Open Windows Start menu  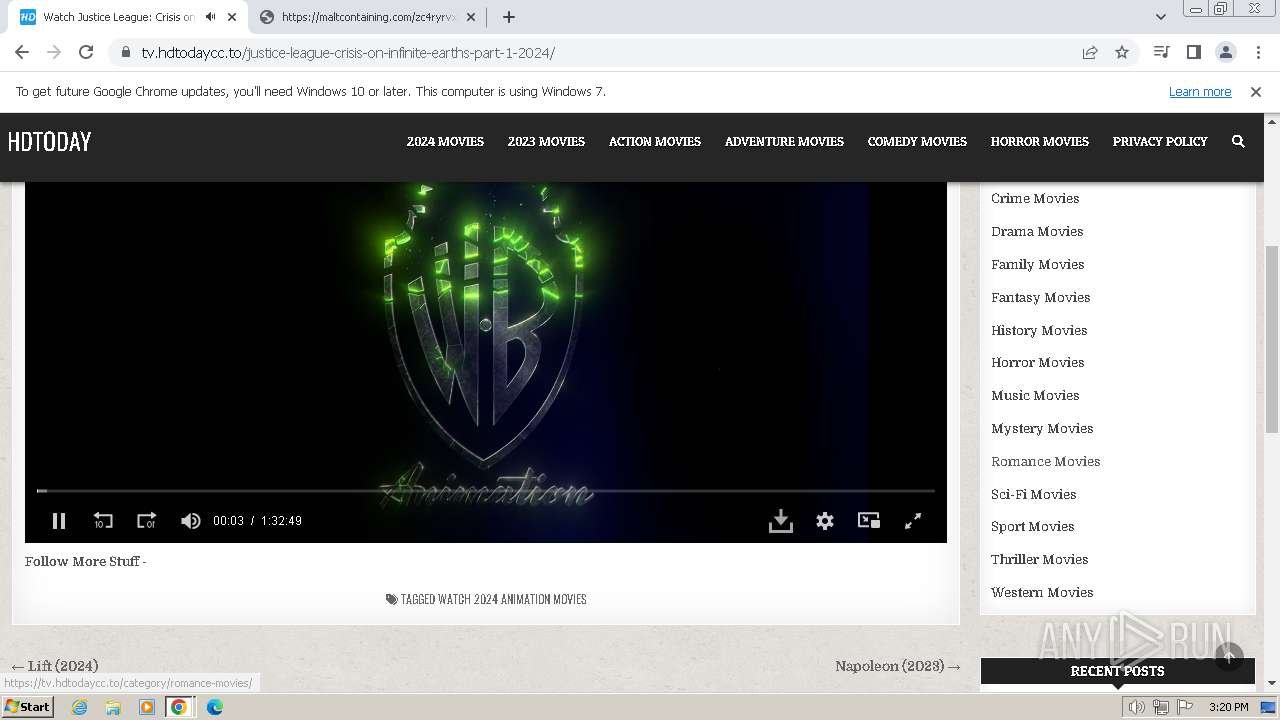tap(27, 707)
